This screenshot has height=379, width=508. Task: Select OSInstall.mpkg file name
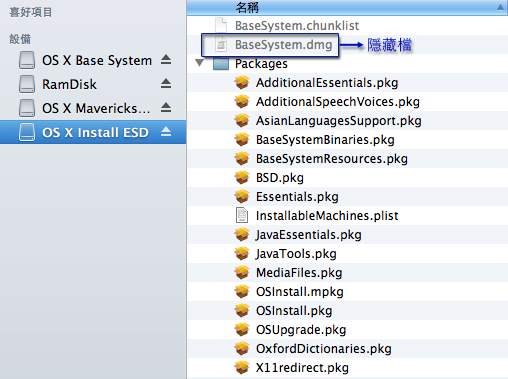[x=300, y=292]
